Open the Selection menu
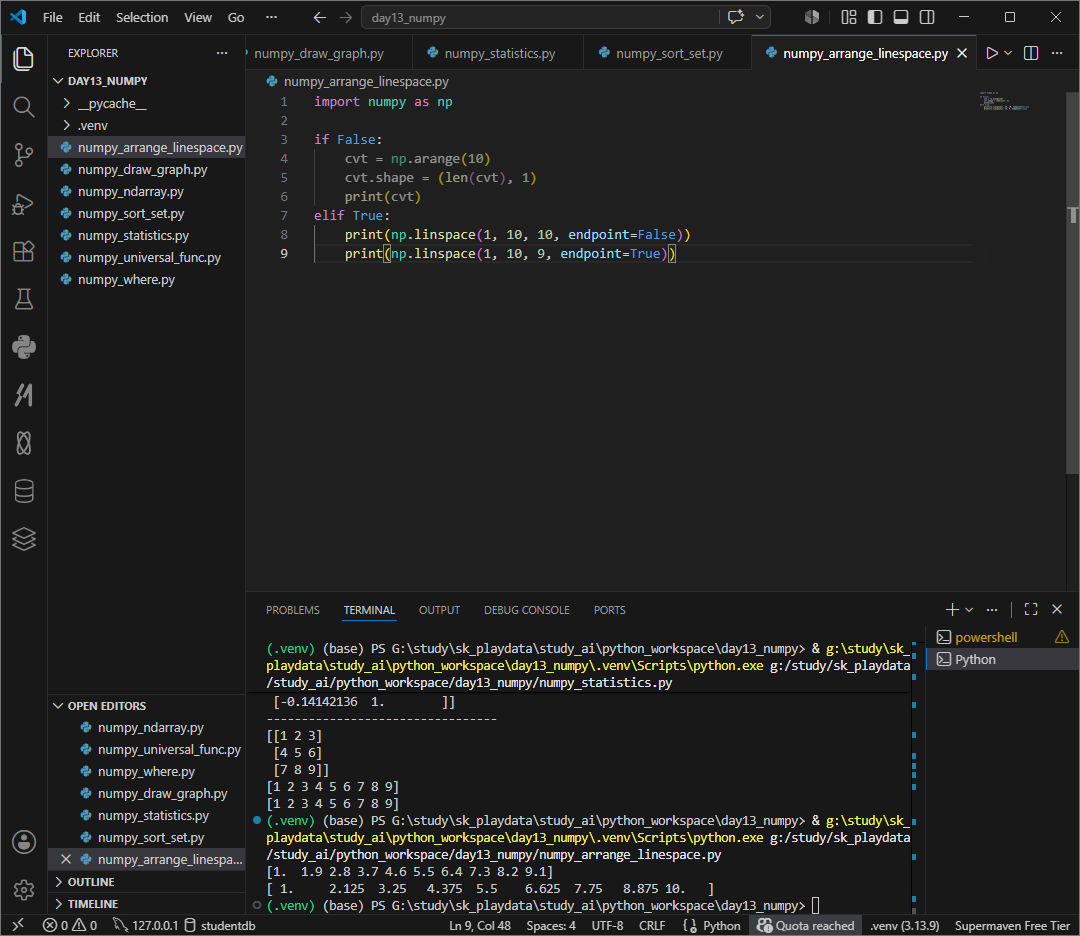Image resolution: width=1080 pixels, height=936 pixels. 142,17
